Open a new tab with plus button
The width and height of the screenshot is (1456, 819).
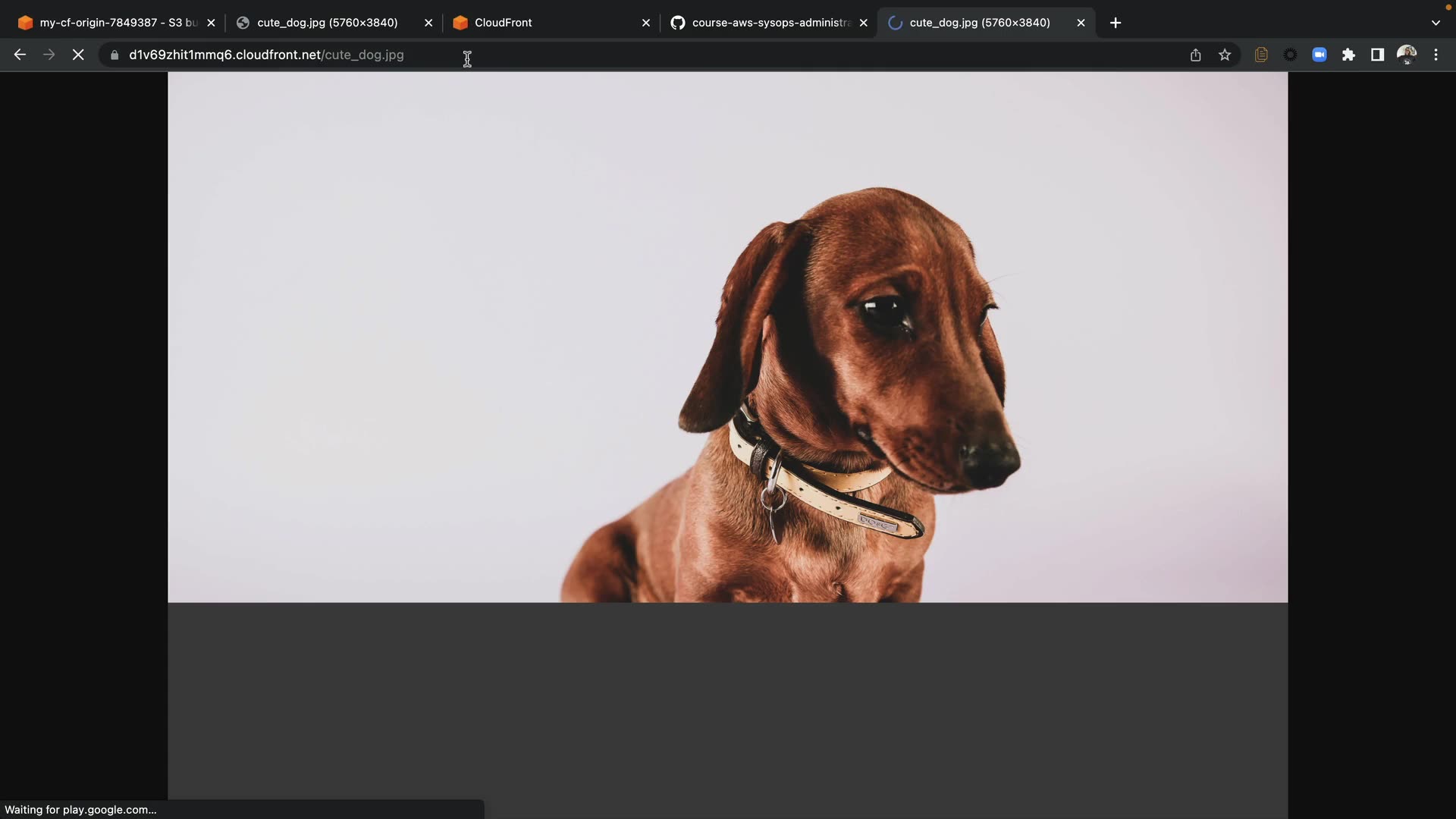(x=1116, y=23)
